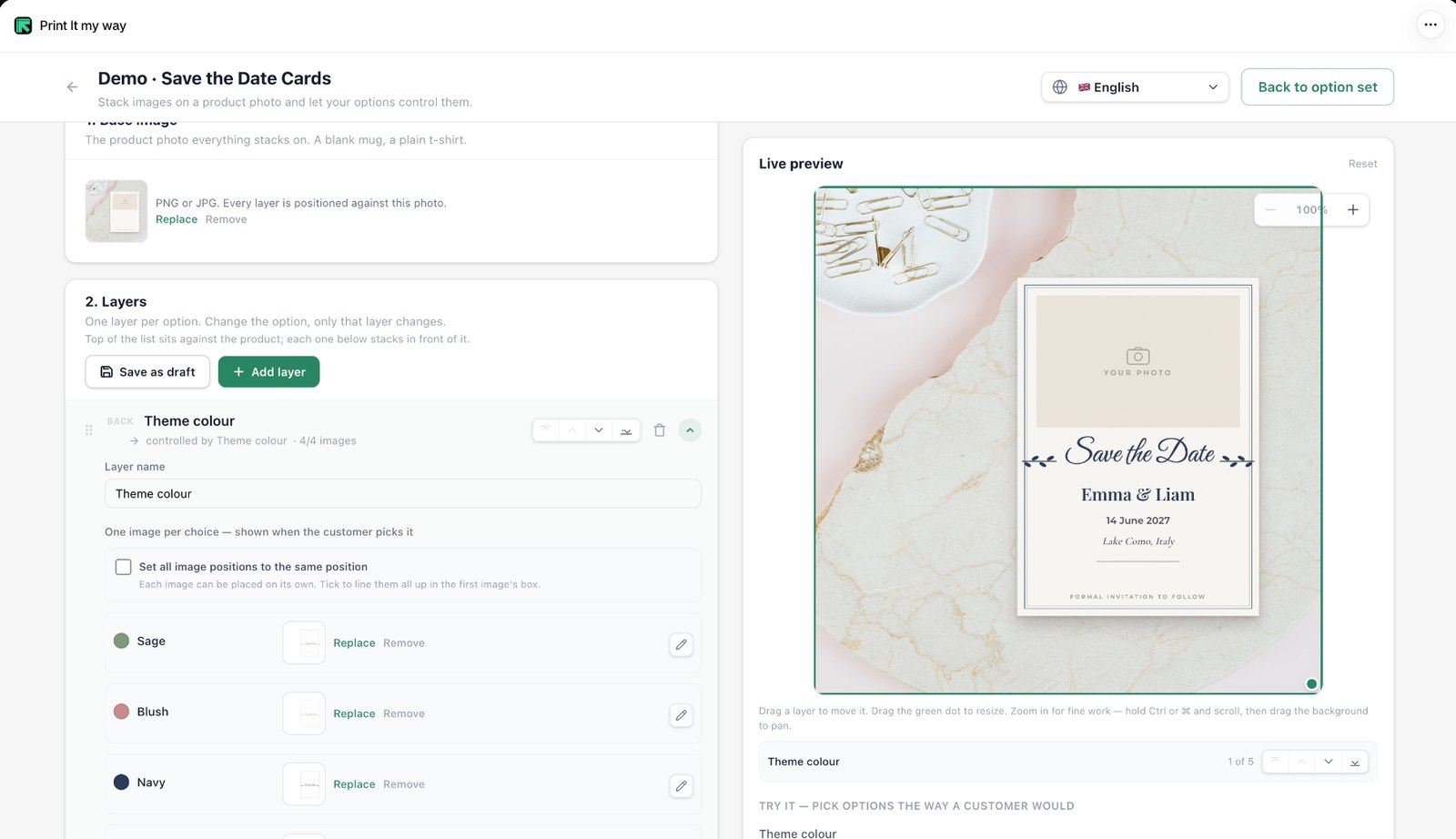The width and height of the screenshot is (1456, 839).
Task: Click the Navy colour swatch
Action: [121, 782]
